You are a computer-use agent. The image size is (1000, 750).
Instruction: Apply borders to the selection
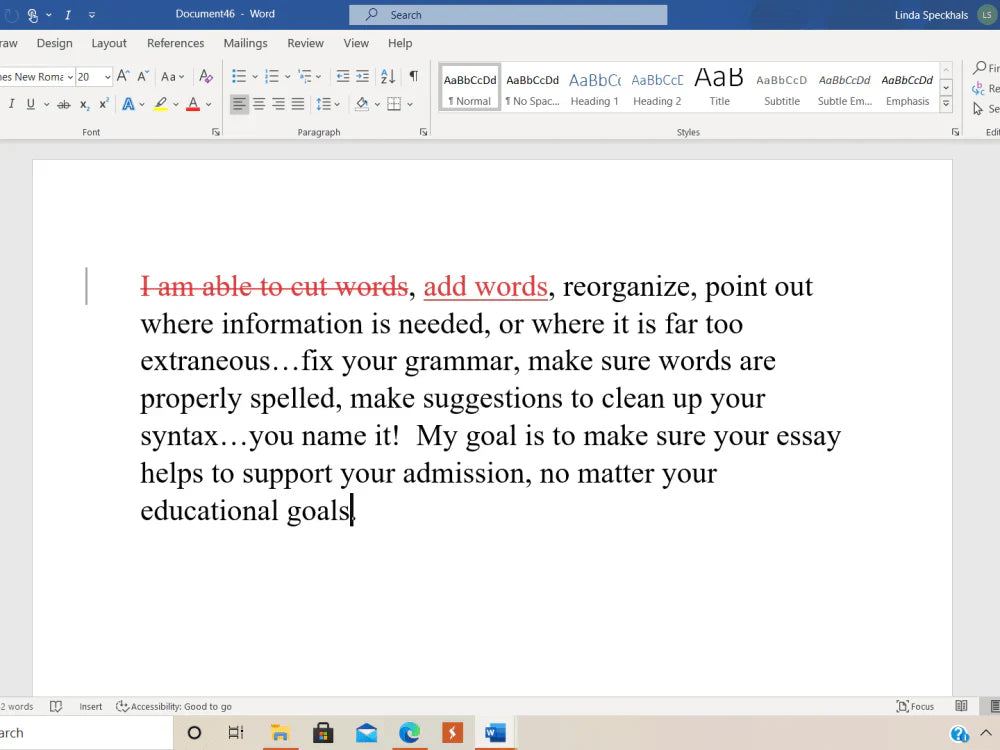tap(394, 104)
